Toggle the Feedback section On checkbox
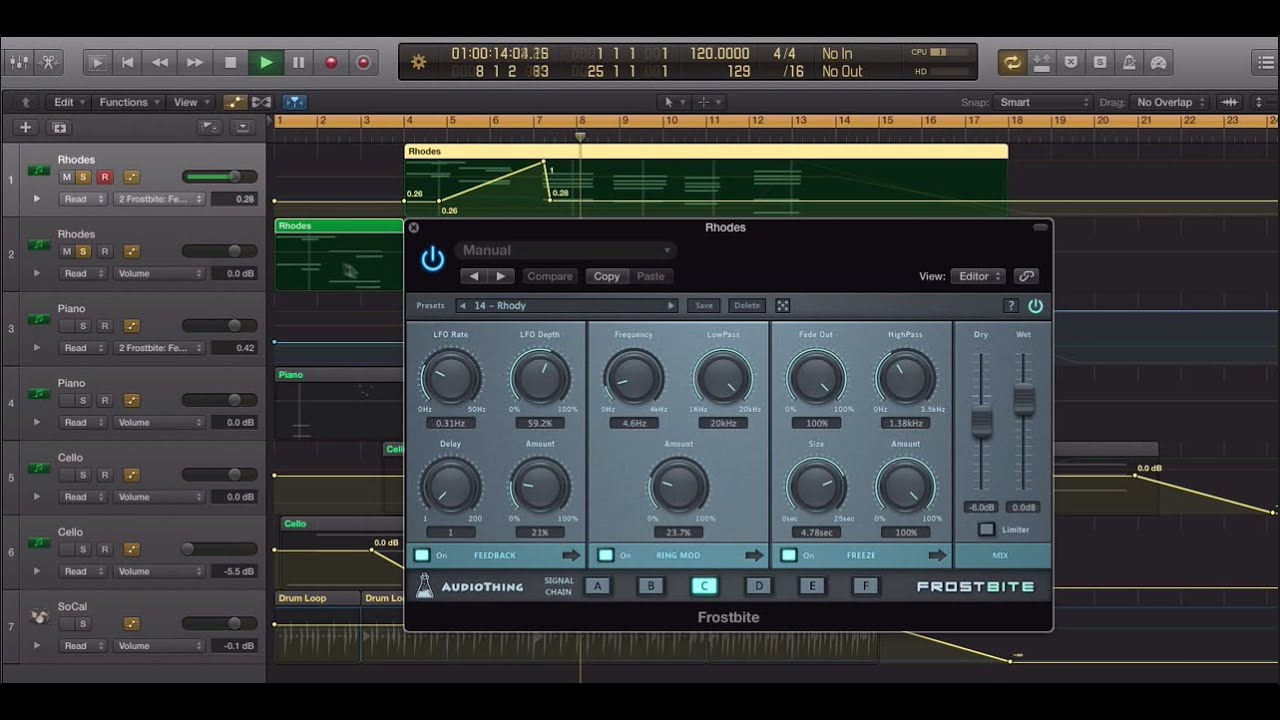 422,555
